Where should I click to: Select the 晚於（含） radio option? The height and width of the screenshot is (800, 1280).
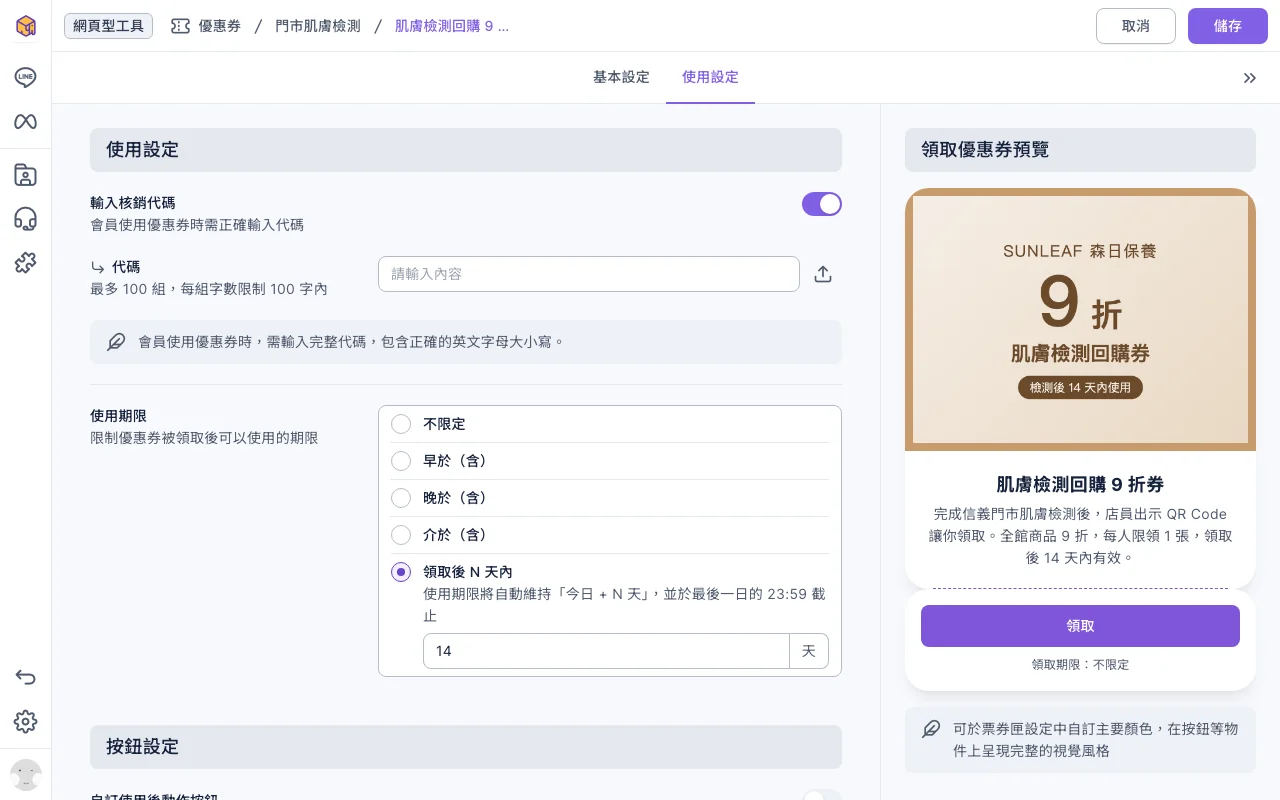point(401,498)
